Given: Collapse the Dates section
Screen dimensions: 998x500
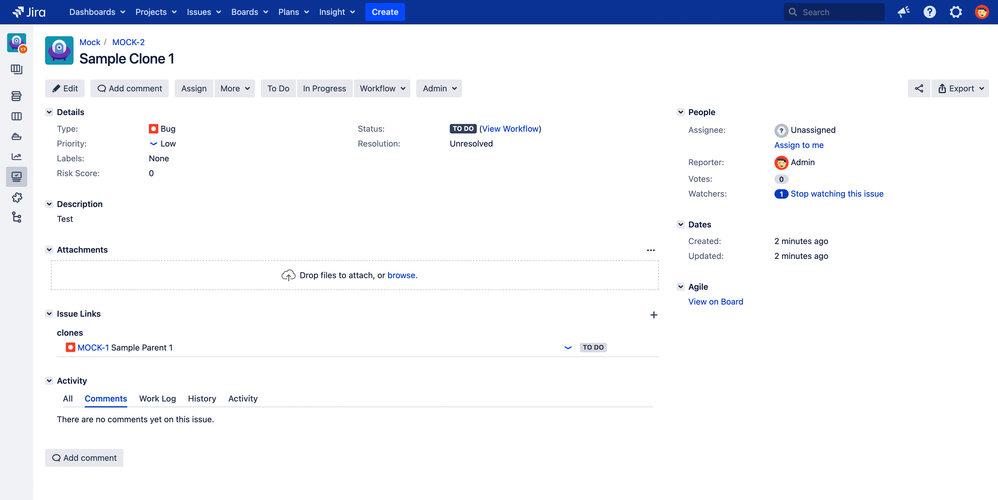Looking at the screenshot, I should click(680, 225).
